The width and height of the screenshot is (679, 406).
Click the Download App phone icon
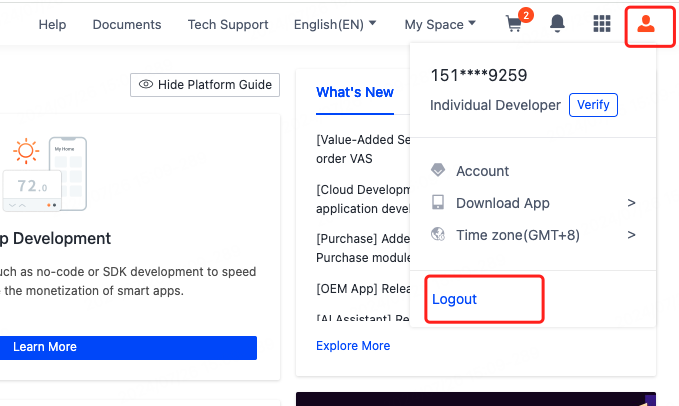pos(438,203)
